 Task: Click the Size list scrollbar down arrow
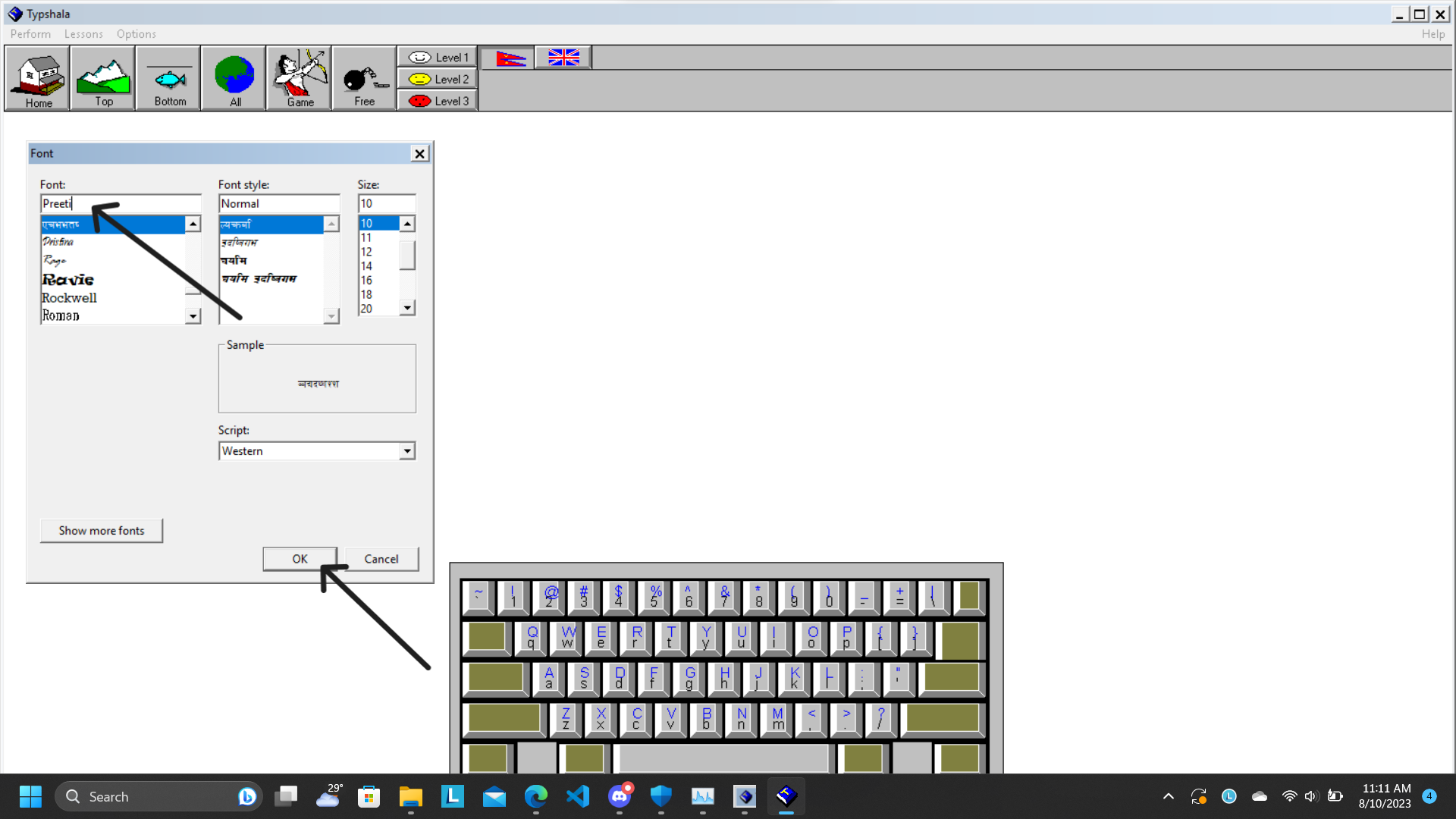[407, 308]
